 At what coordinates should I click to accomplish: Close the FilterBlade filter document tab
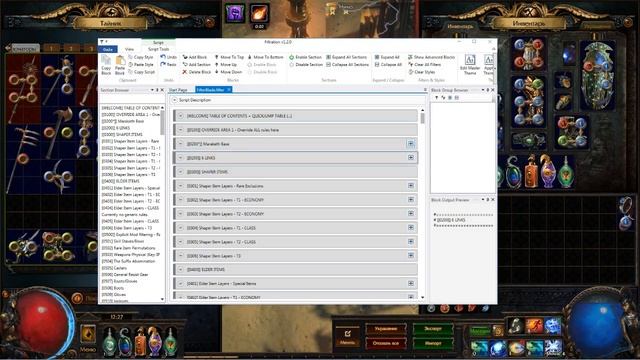coord(229,90)
